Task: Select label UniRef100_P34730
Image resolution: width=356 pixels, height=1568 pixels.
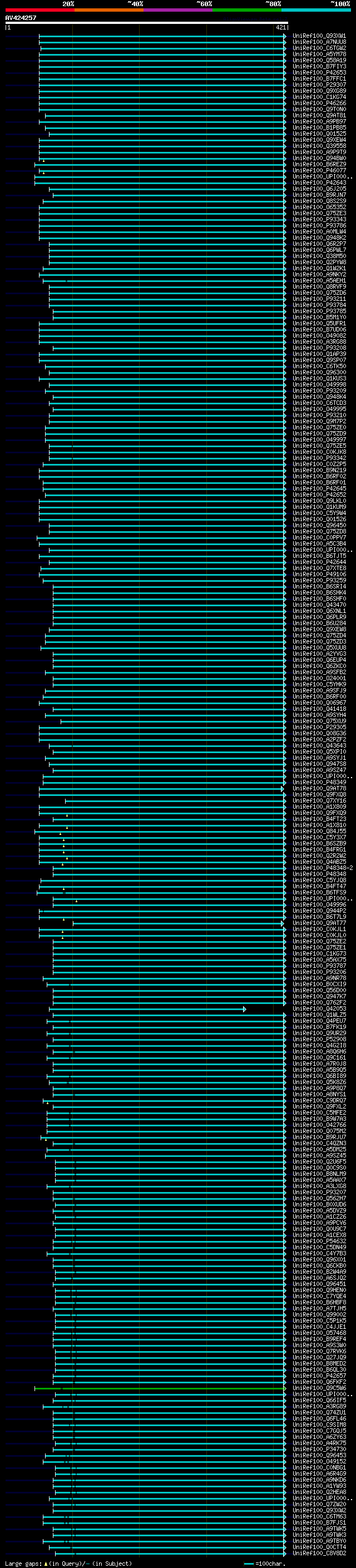Action: tap(319, 1450)
